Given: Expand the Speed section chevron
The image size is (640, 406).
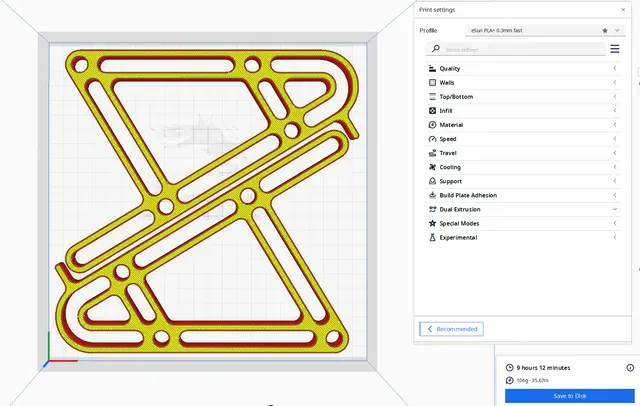Looking at the screenshot, I should coord(615,139).
